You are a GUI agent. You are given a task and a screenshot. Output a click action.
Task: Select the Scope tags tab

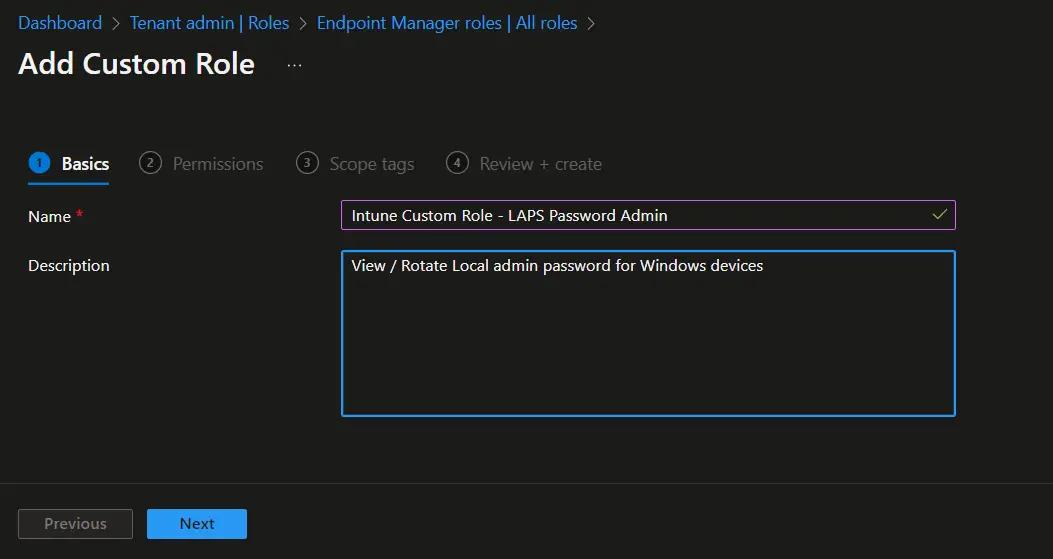[371, 164]
